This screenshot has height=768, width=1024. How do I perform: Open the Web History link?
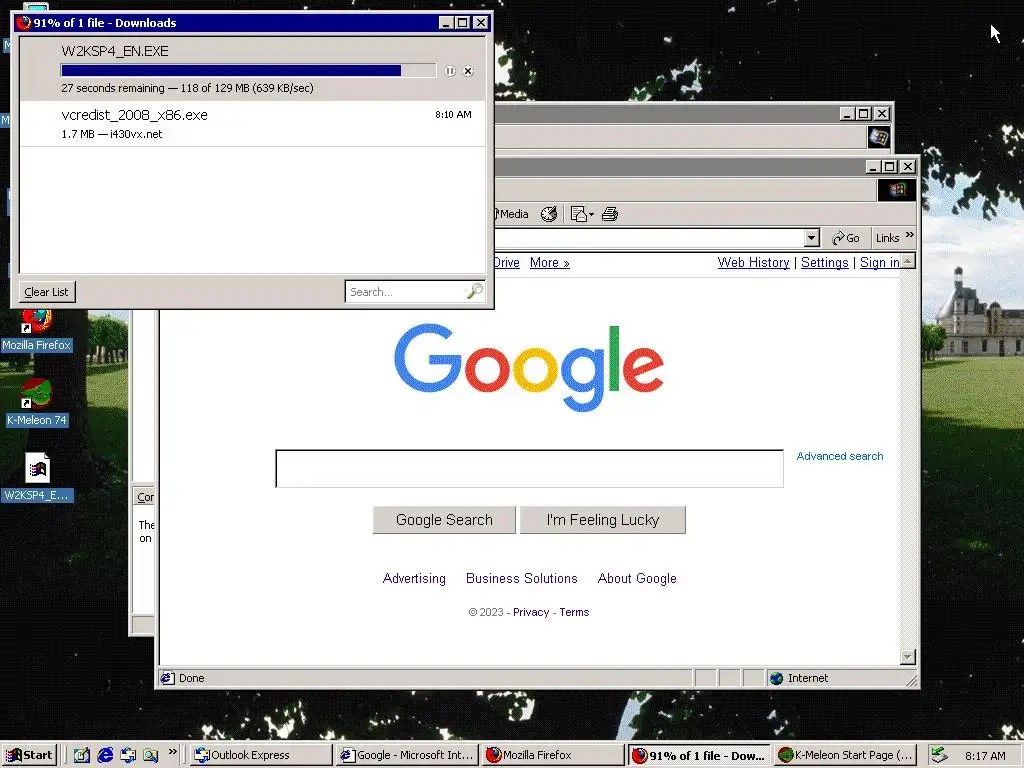coord(754,263)
